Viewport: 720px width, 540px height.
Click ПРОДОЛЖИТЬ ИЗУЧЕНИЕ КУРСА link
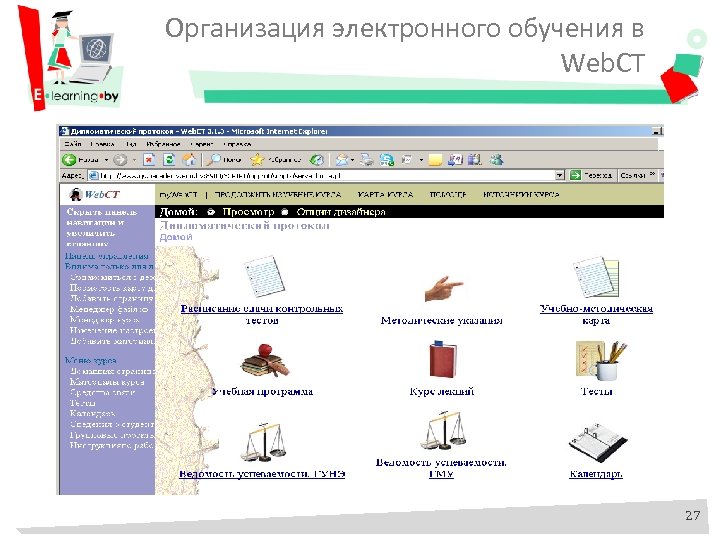(278, 195)
